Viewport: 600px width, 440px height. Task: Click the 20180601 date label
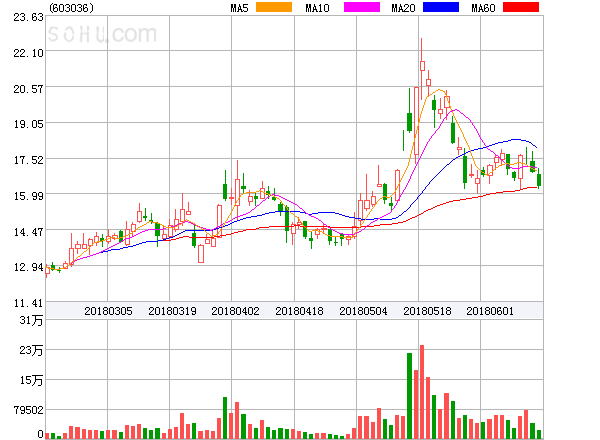pyautogui.click(x=490, y=311)
